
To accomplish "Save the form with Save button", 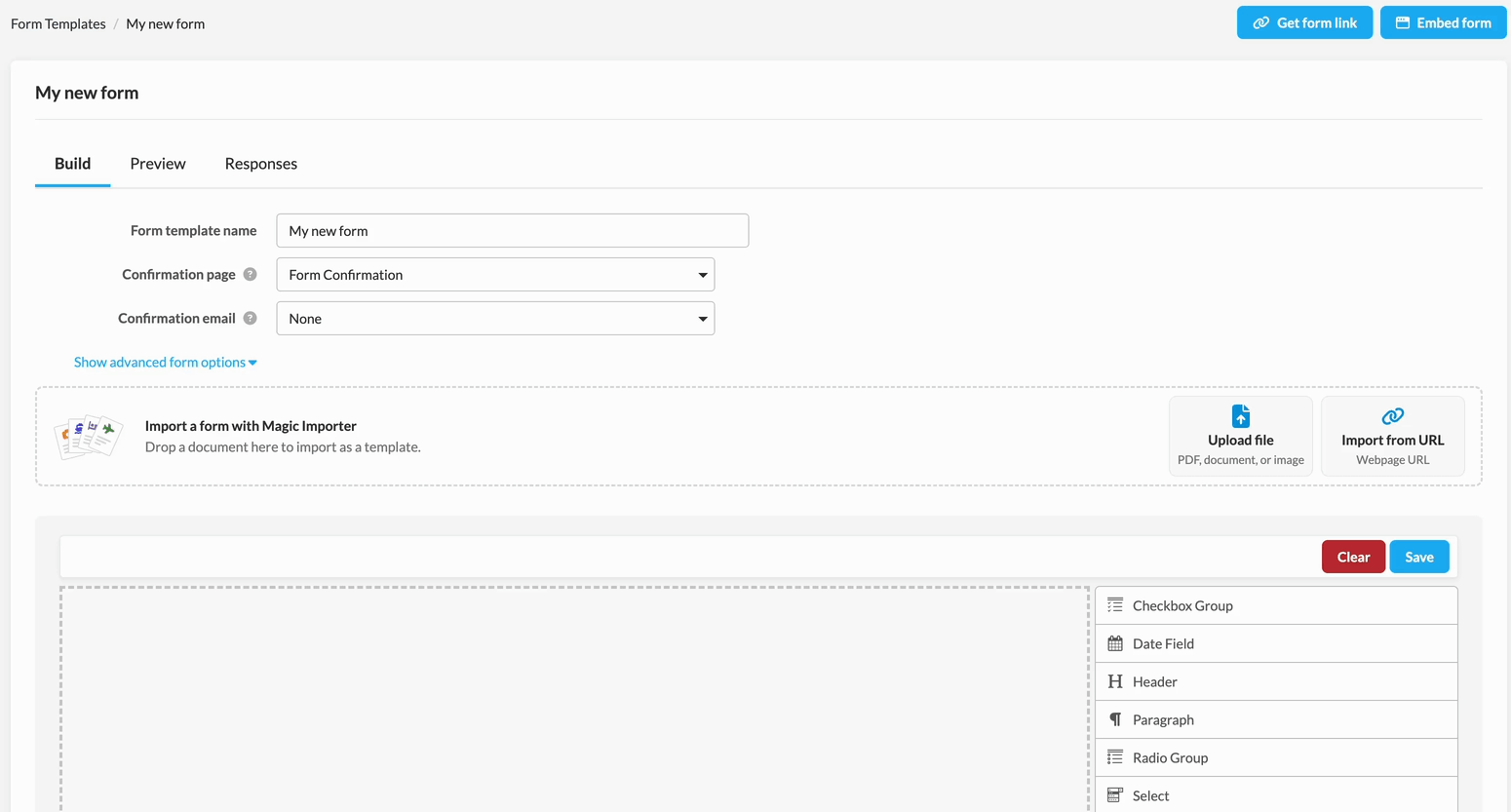I will (x=1418, y=557).
